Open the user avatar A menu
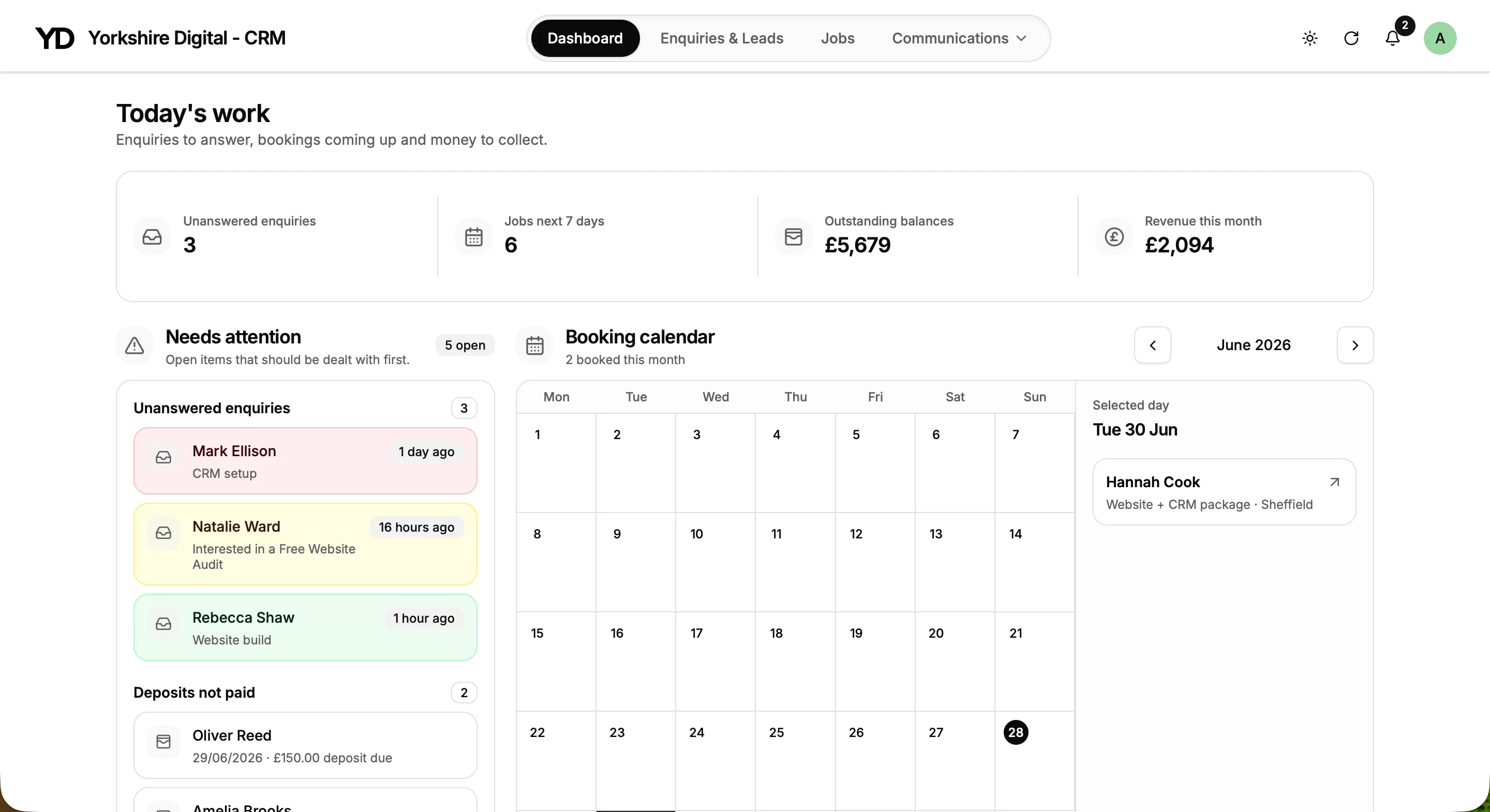 pos(1440,38)
